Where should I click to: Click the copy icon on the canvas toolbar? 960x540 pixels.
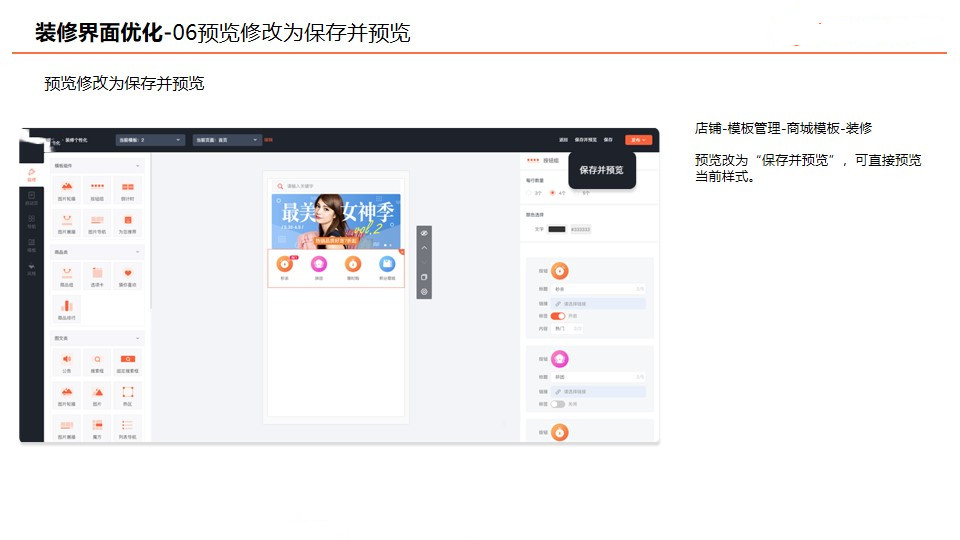click(x=424, y=277)
